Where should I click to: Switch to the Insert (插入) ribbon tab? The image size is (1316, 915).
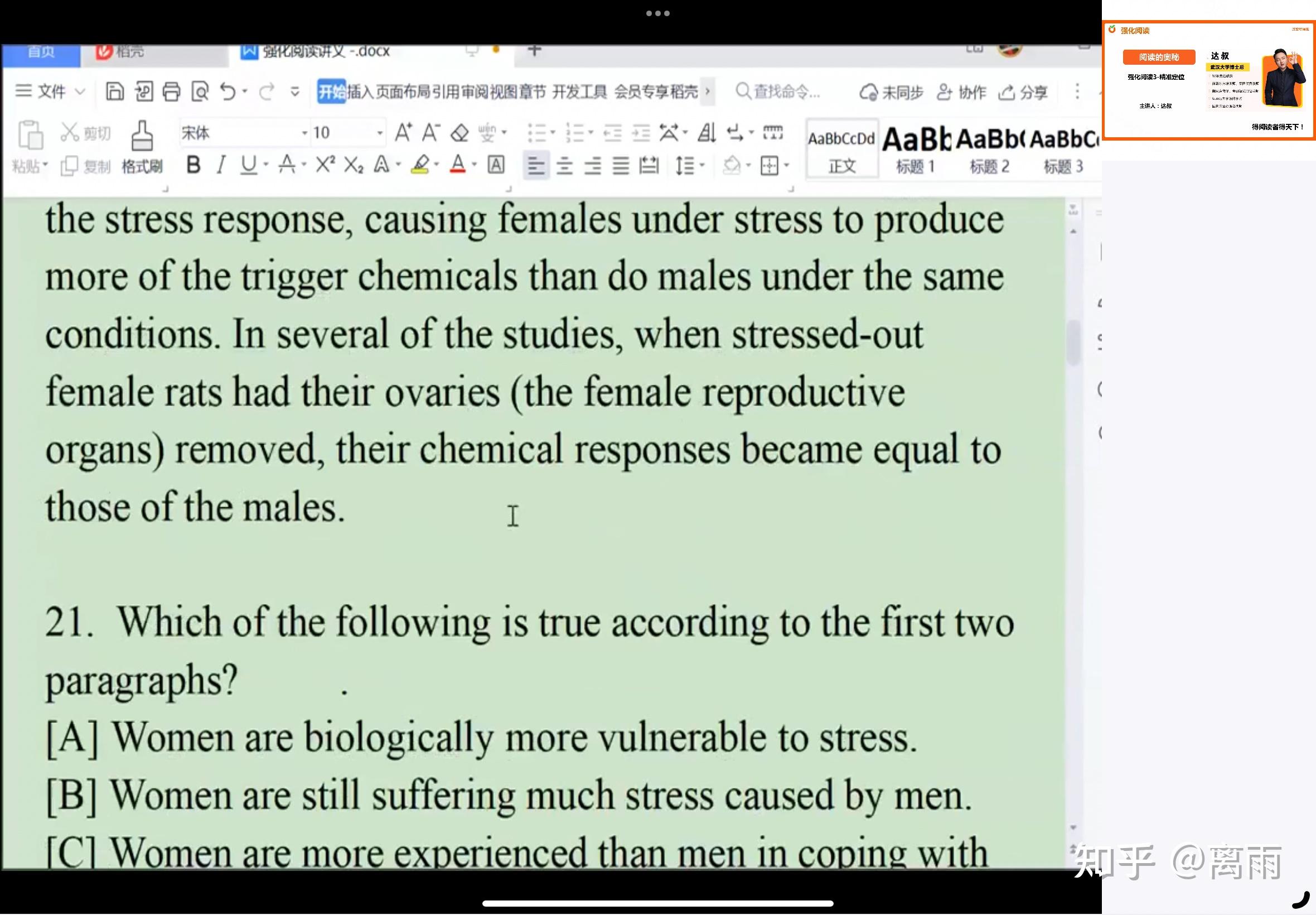point(361,92)
